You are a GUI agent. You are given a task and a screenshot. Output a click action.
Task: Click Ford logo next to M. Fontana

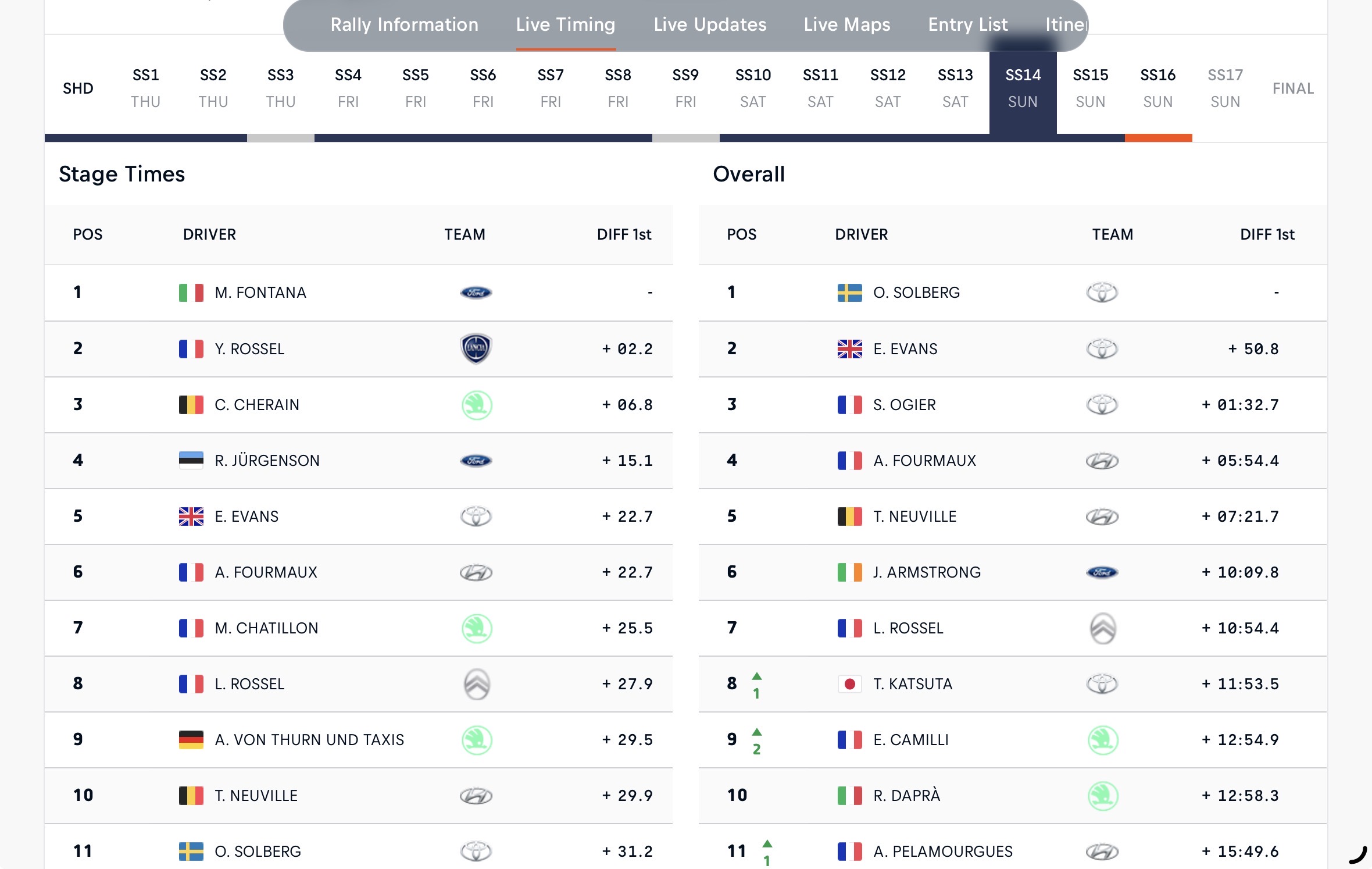pos(476,293)
